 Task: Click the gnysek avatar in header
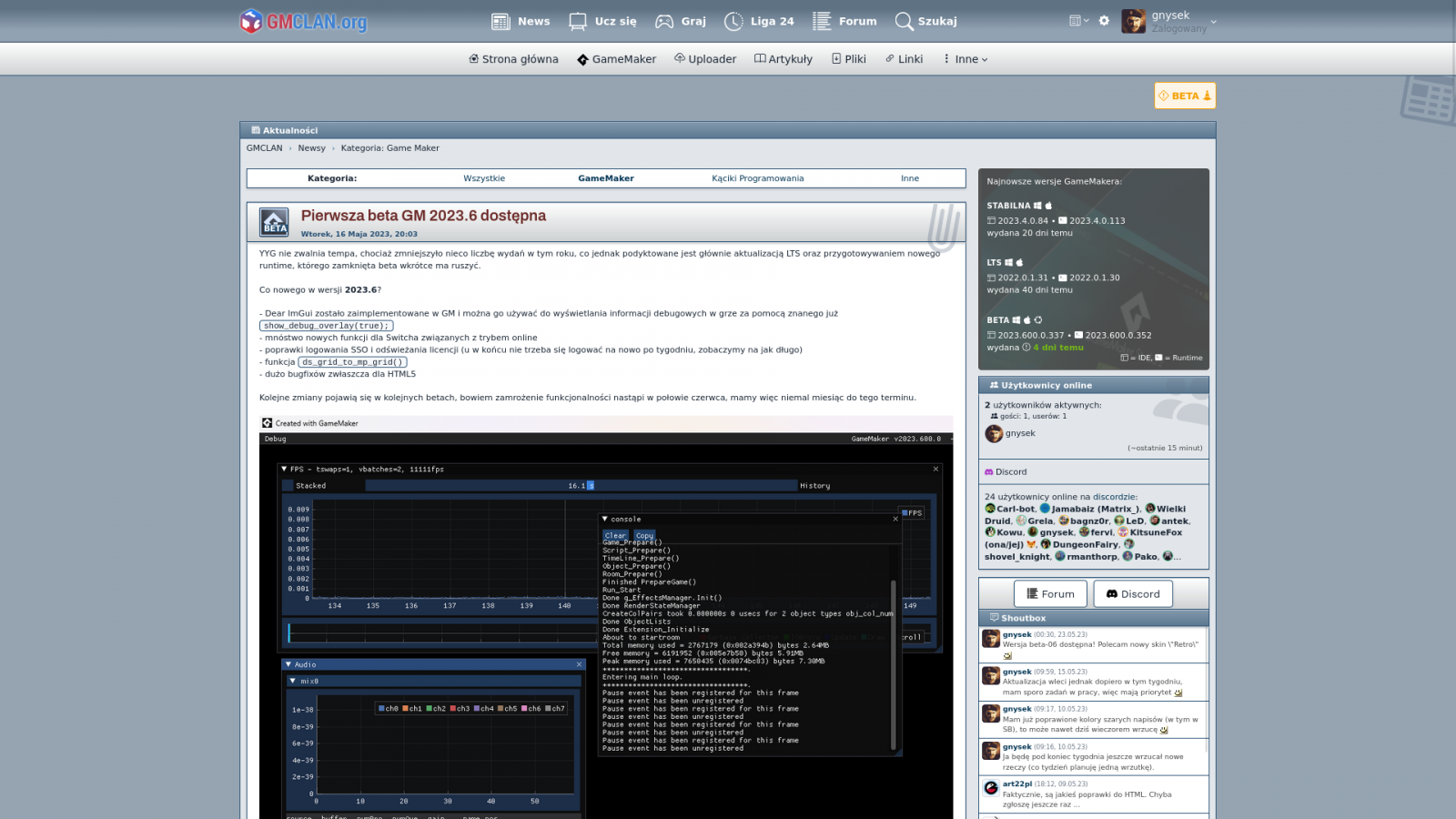1133,21
